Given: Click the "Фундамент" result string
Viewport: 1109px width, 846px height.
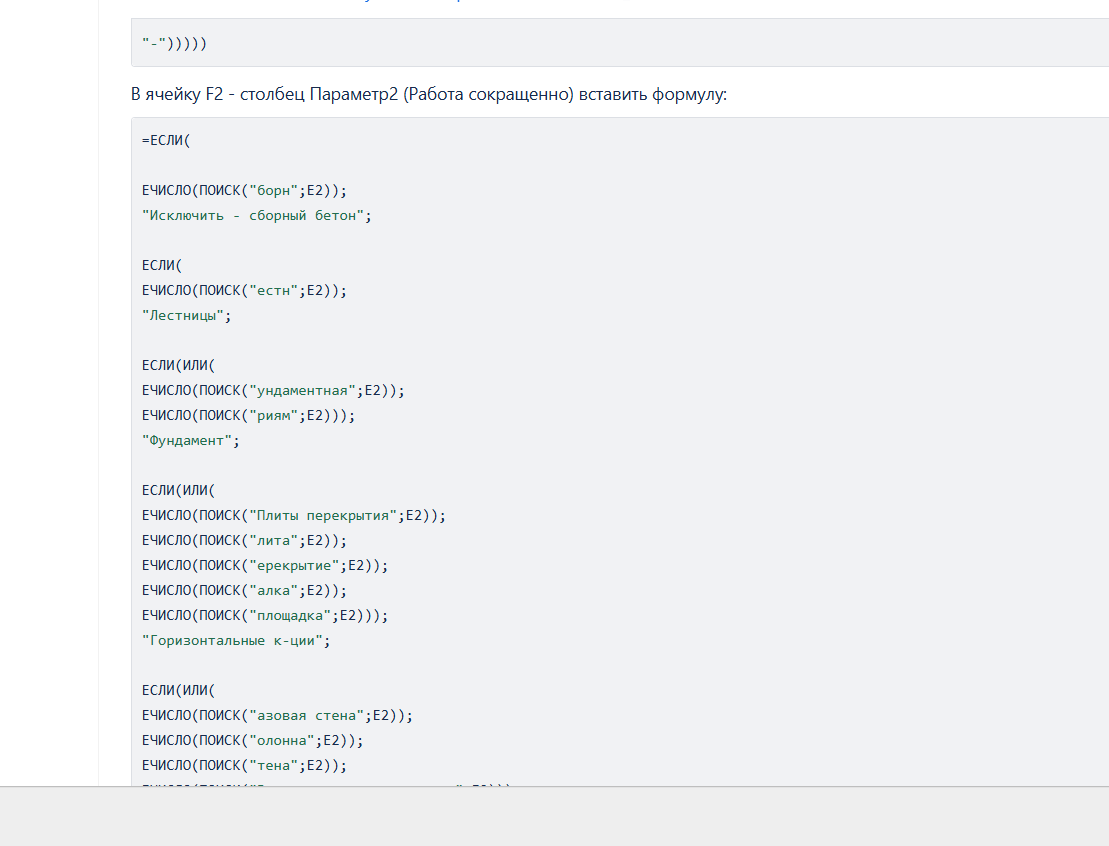Looking at the screenshot, I should (191, 440).
